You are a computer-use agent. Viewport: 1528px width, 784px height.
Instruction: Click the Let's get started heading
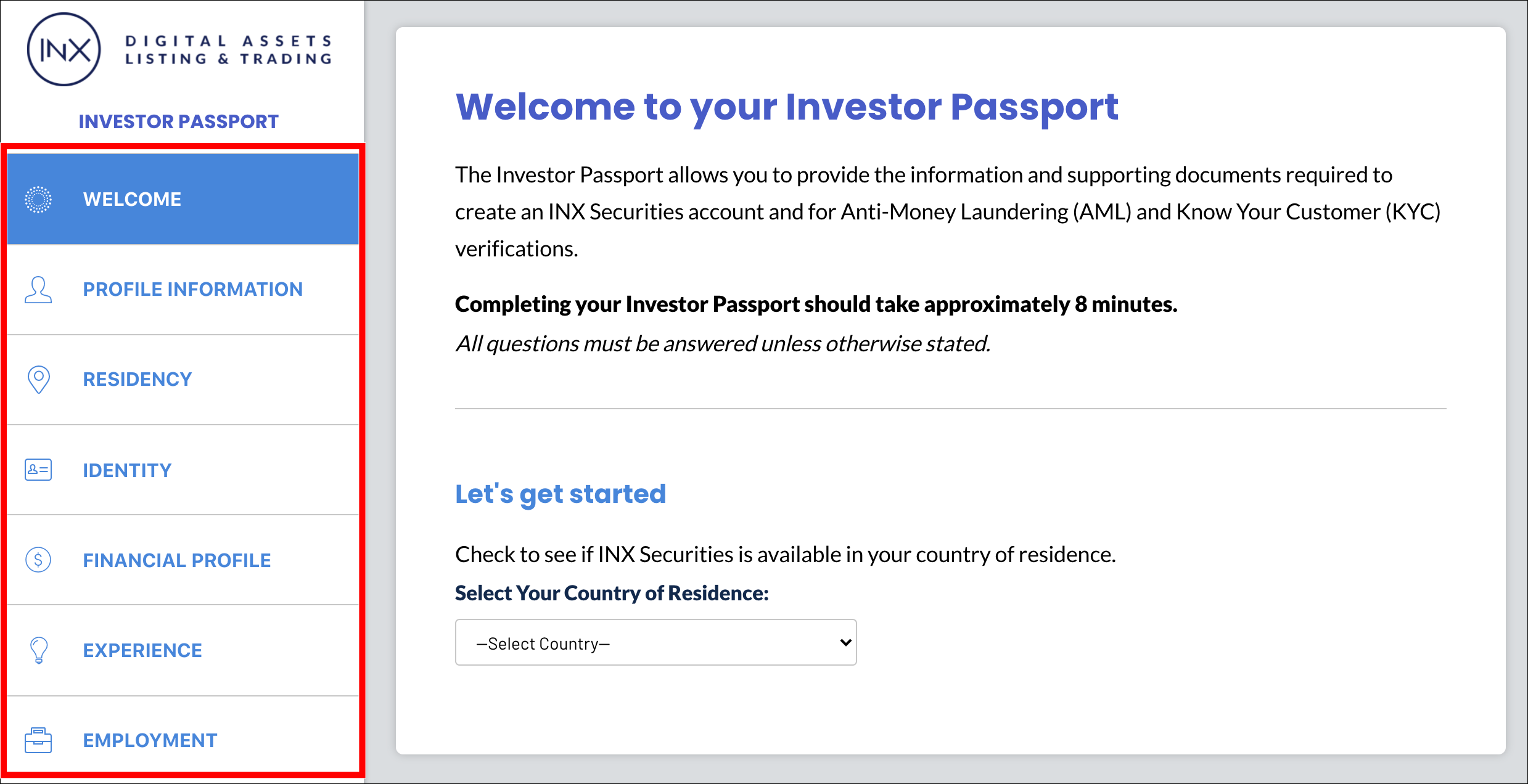pos(561,494)
